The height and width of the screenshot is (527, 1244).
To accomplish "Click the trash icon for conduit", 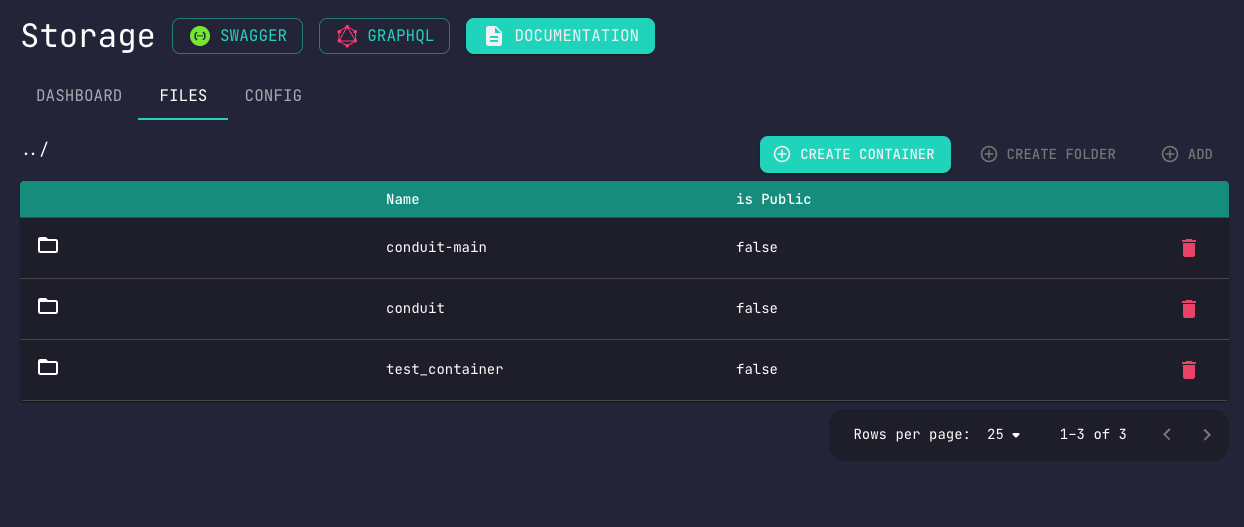I will coord(1188,309).
